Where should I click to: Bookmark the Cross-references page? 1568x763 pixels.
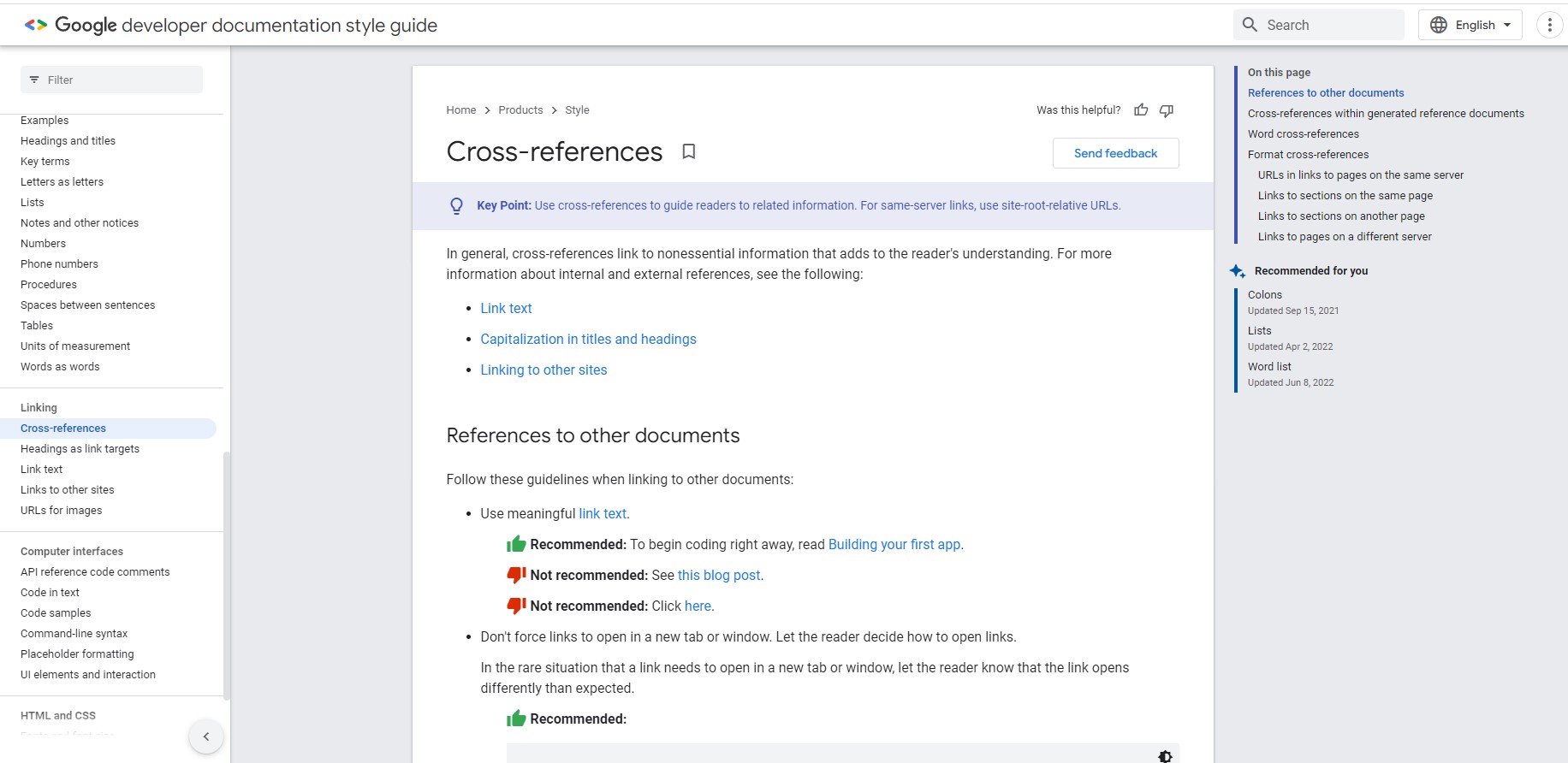click(688, 151)
